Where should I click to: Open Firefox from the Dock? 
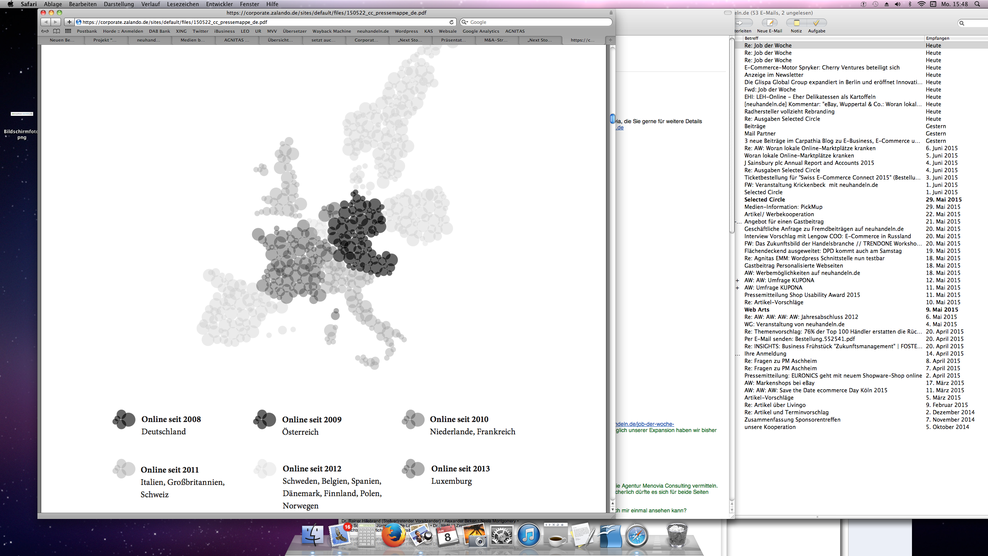393,536
